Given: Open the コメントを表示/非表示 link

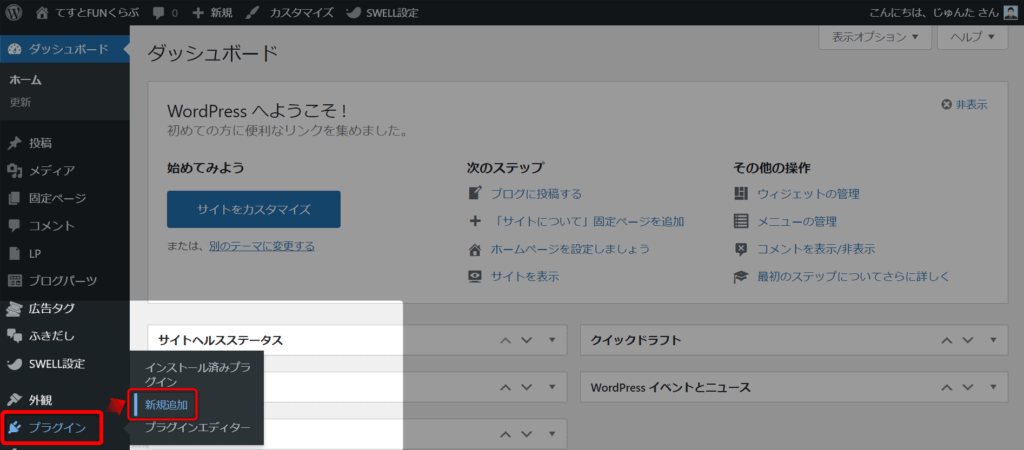Looking at the screenshot, I should [816, 249].
